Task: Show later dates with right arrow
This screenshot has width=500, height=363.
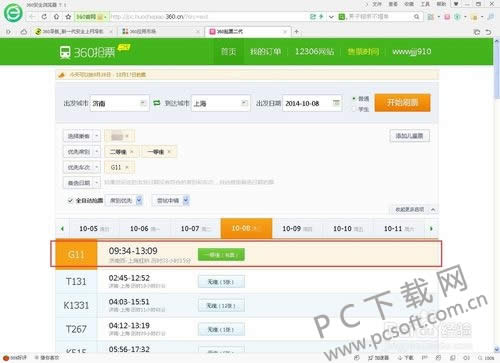Action: 431,229
